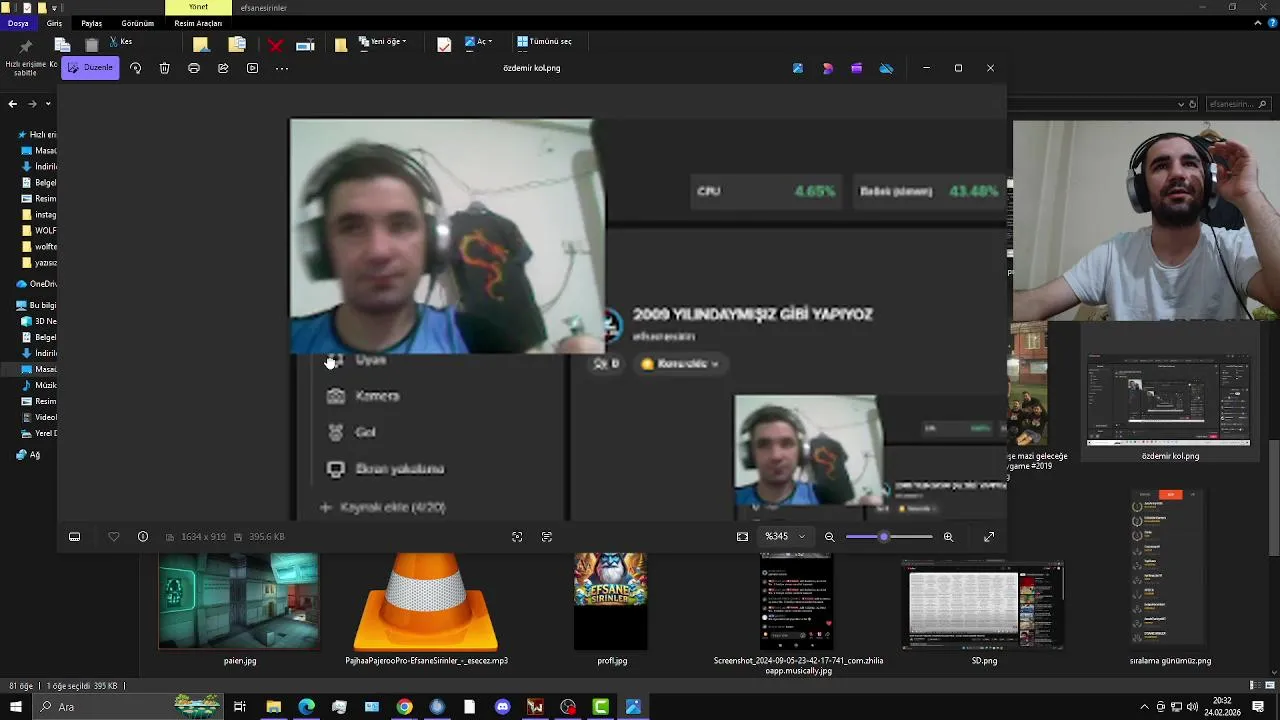
Task: Select sıralama günümüz.png file
Action: point(1169,578)
